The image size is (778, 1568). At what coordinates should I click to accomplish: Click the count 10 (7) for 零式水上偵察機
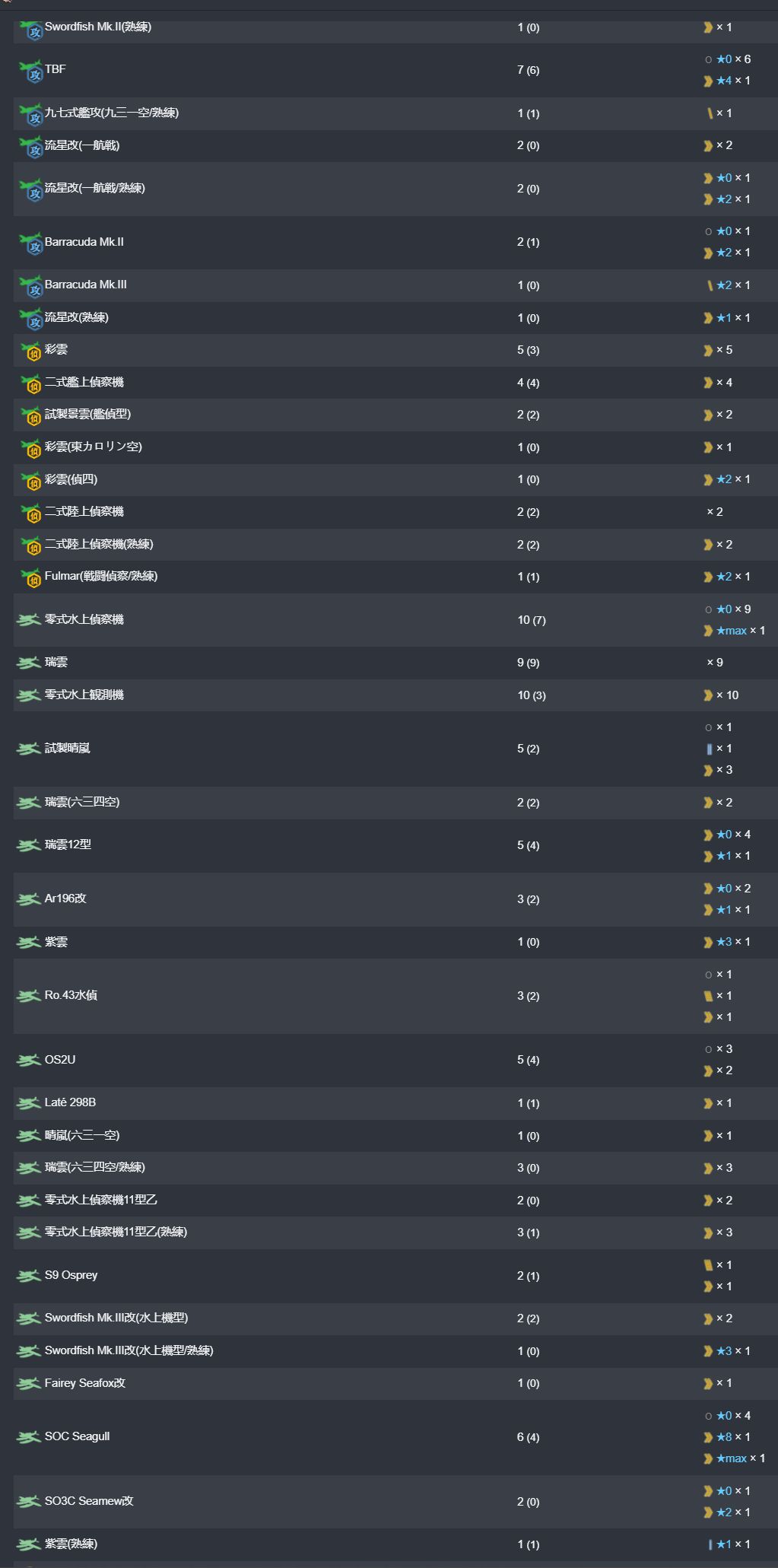pos(531,620)
